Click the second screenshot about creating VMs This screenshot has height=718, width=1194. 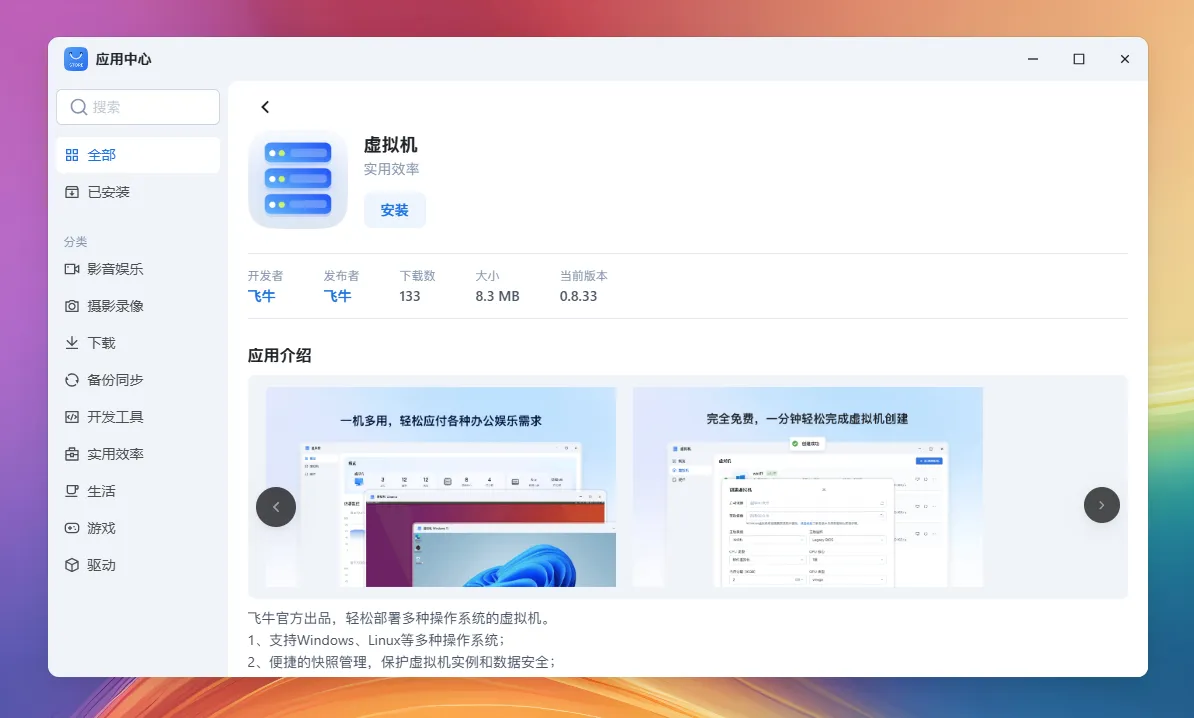pos(807,487)
